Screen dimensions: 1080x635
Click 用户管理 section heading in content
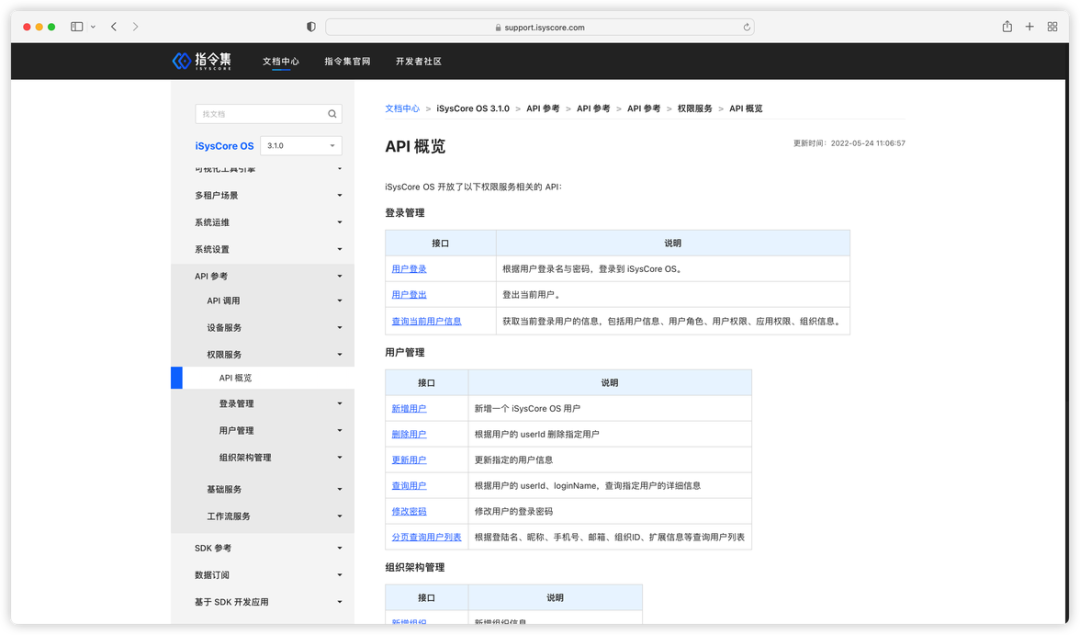coord(405,353)
